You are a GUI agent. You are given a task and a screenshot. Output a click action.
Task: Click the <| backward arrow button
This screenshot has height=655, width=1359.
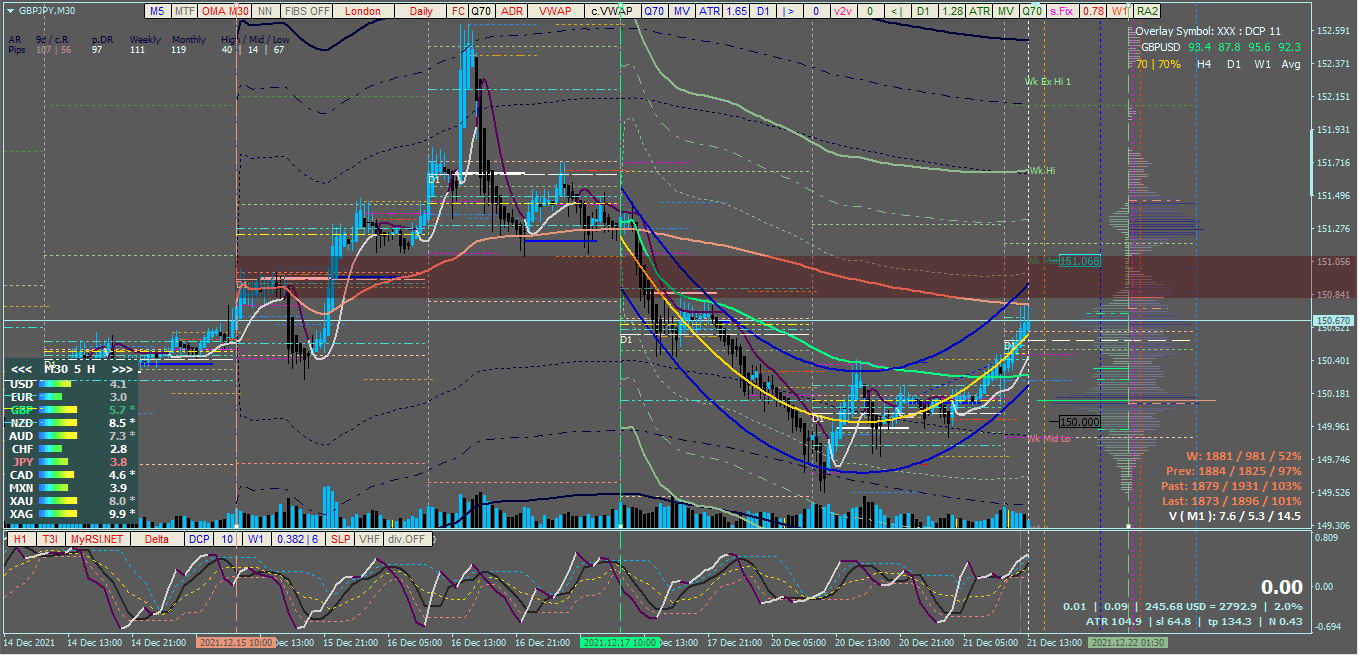pyautogui.click(x=895, y=11)
